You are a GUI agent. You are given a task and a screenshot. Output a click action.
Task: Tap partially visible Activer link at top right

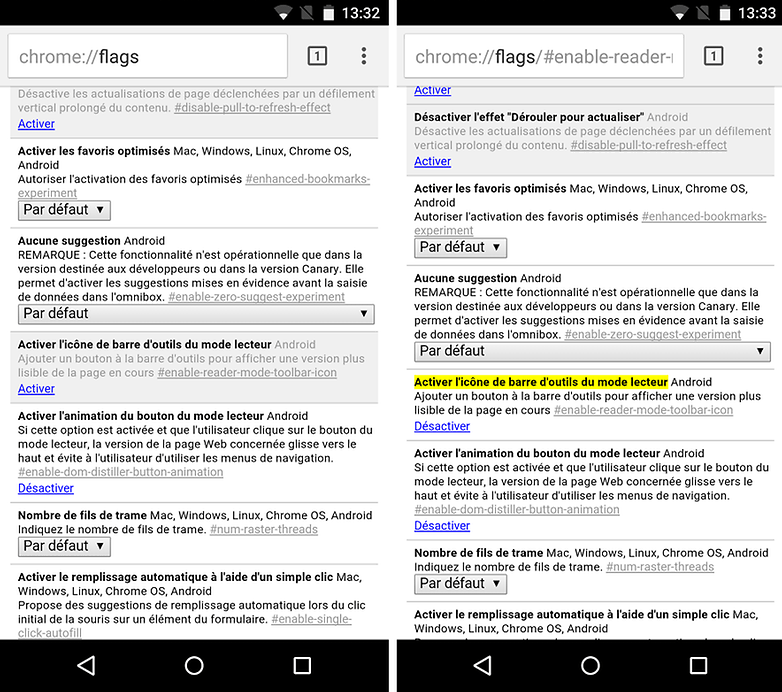tap(432, 91)
